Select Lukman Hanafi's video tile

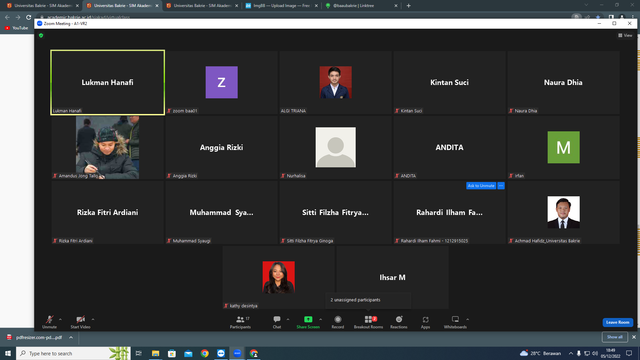pos(107,82)
